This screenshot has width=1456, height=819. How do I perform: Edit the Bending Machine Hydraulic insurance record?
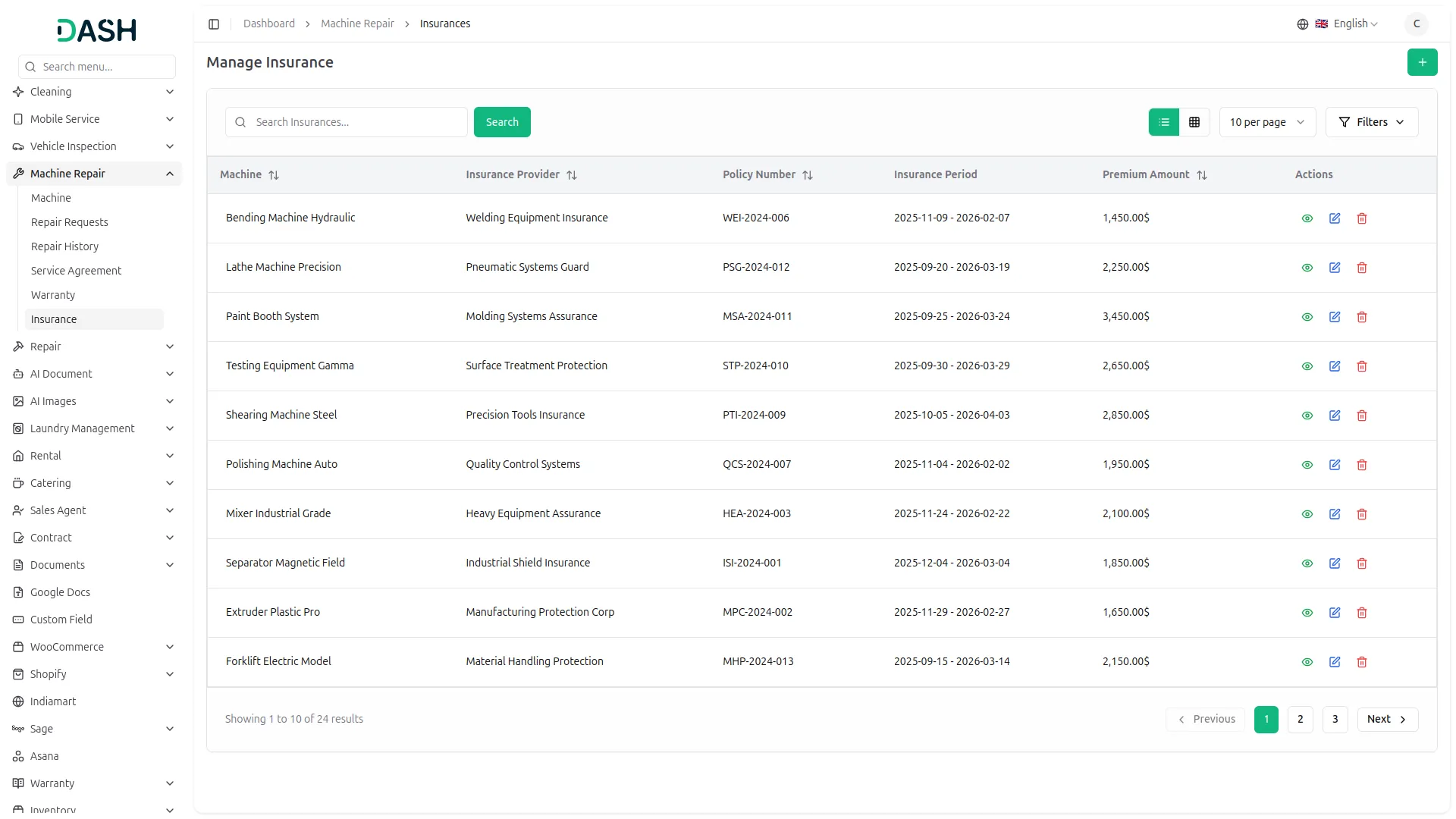pos(1335,218)
